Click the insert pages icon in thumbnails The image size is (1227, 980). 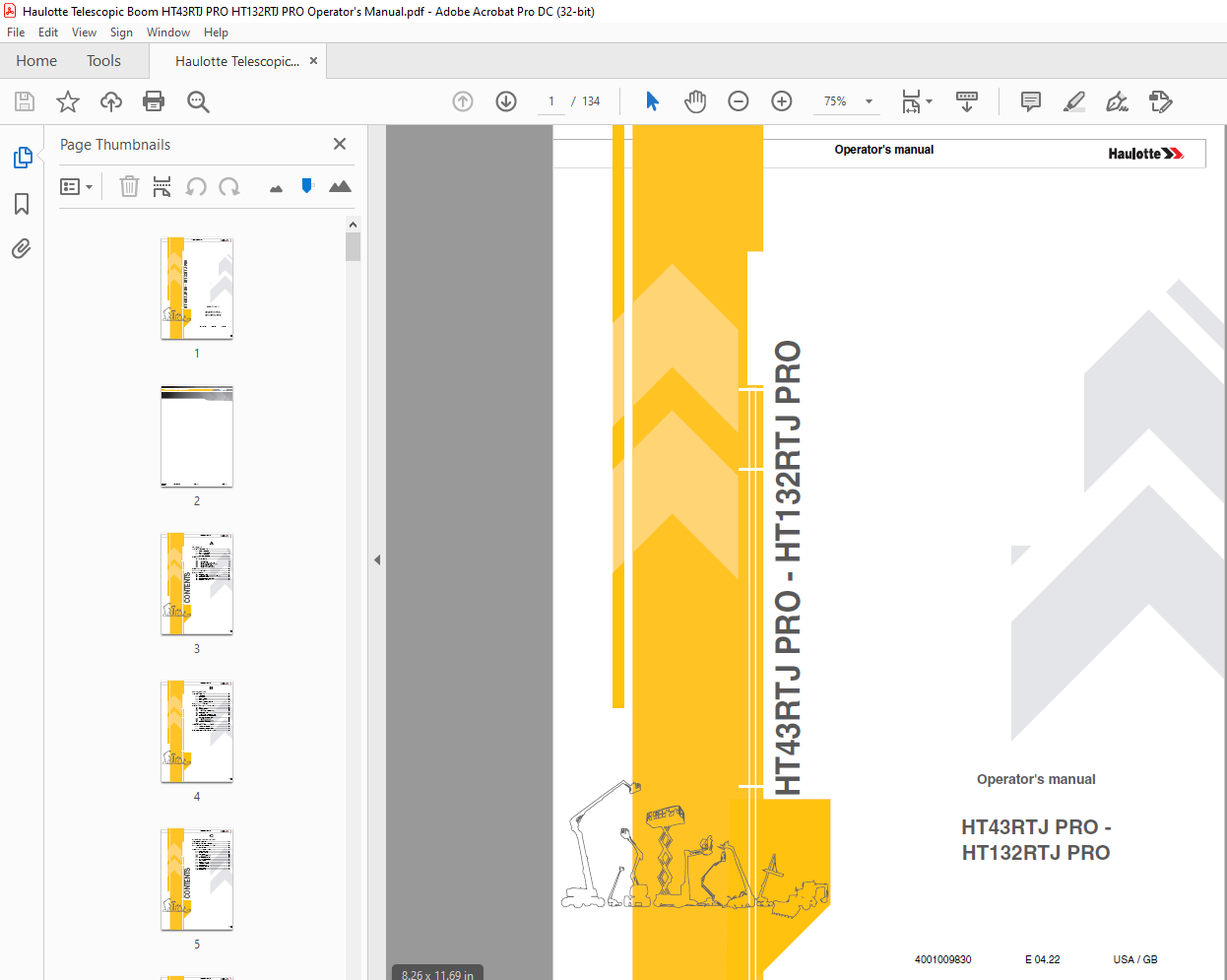coord(162,186)
